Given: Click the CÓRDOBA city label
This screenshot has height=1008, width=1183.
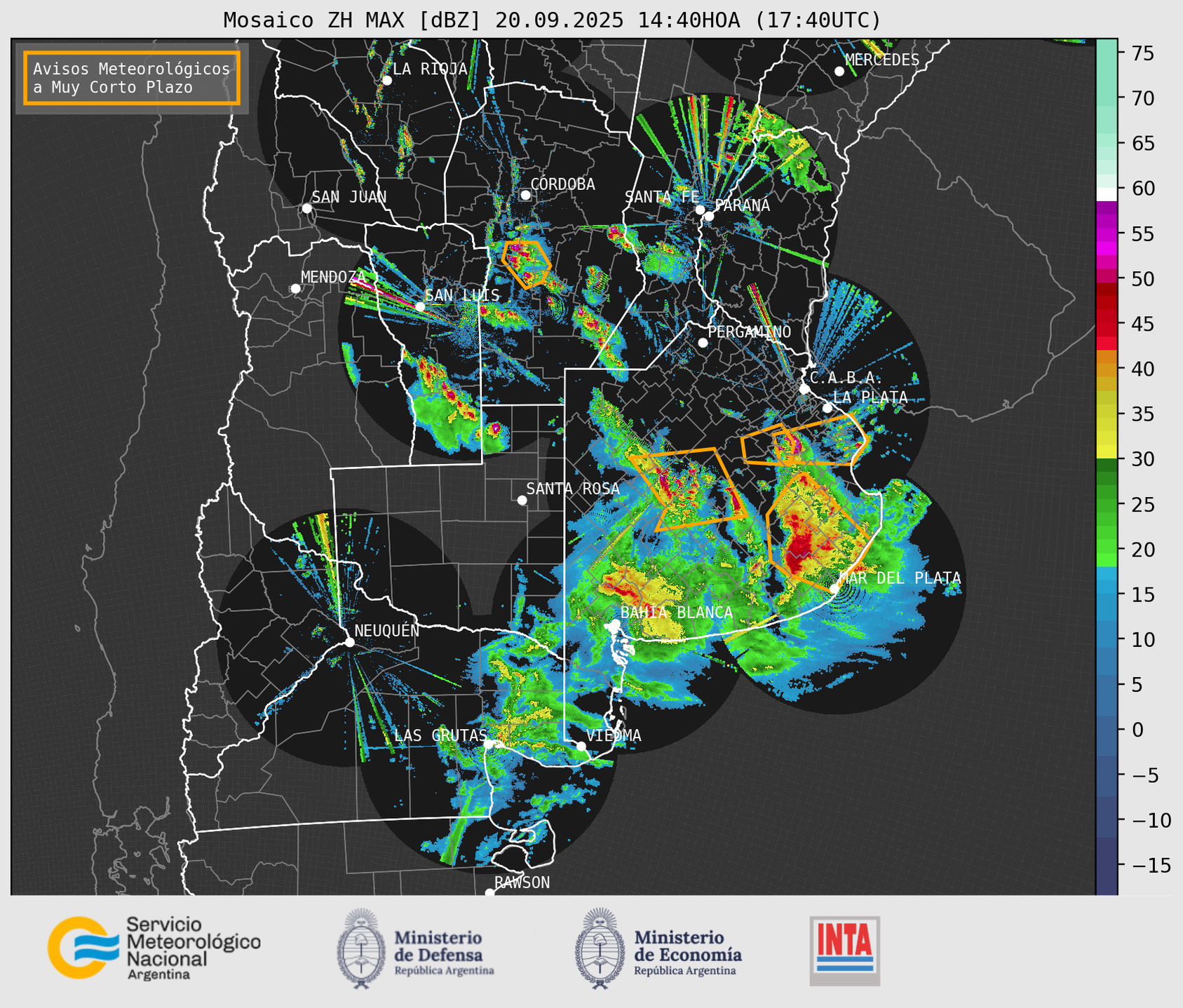Looking at the screenshot, I should click(x=562, y=184).
